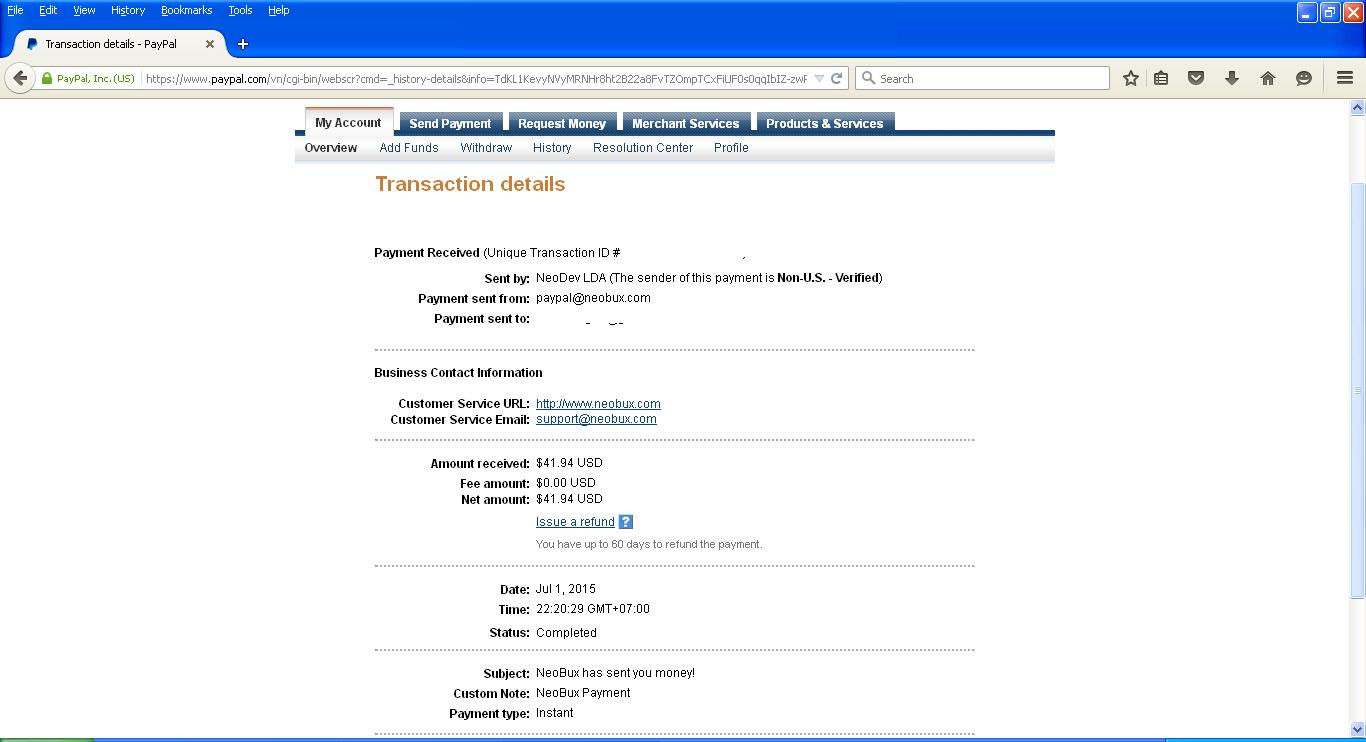Go to the account Overview
The width and height of the screenshot is (1366, 742).
331,148
